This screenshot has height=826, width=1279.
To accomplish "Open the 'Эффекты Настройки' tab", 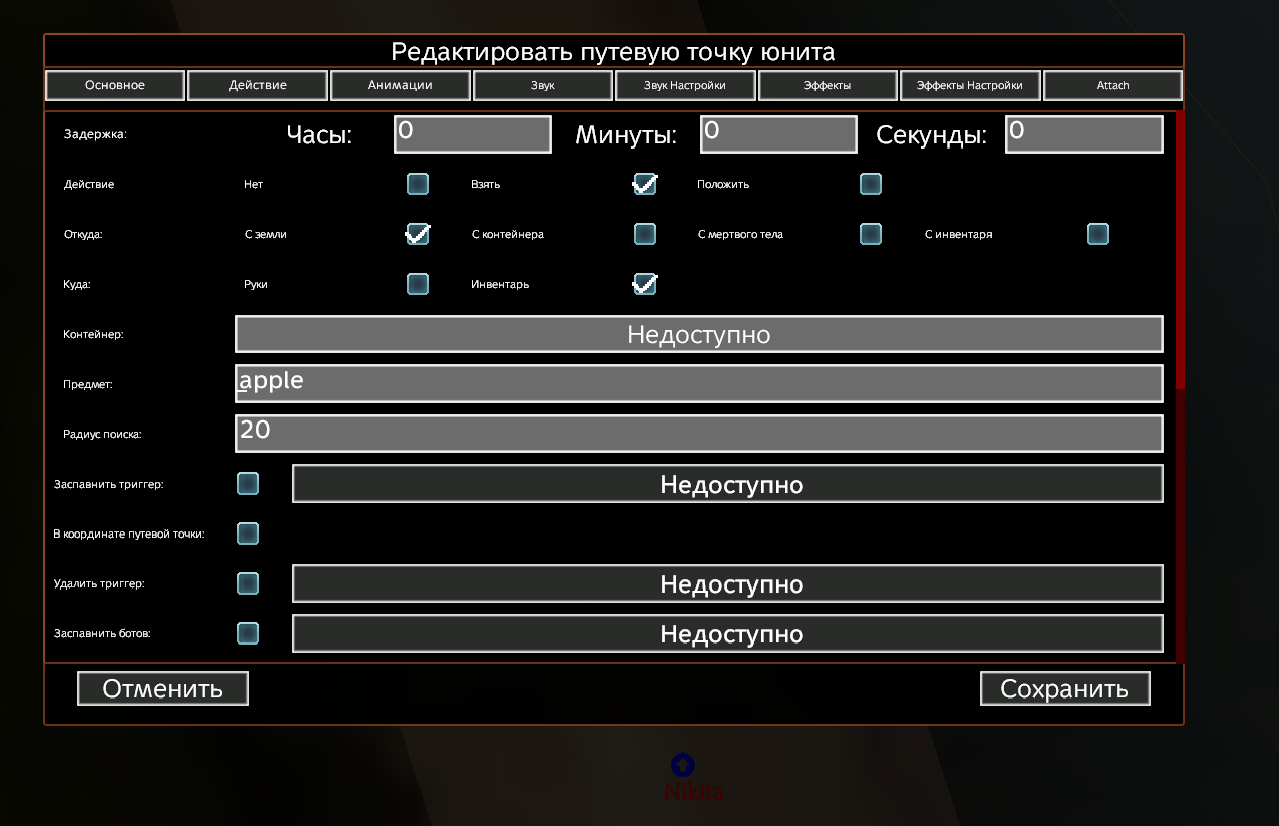I will point(970,85).
